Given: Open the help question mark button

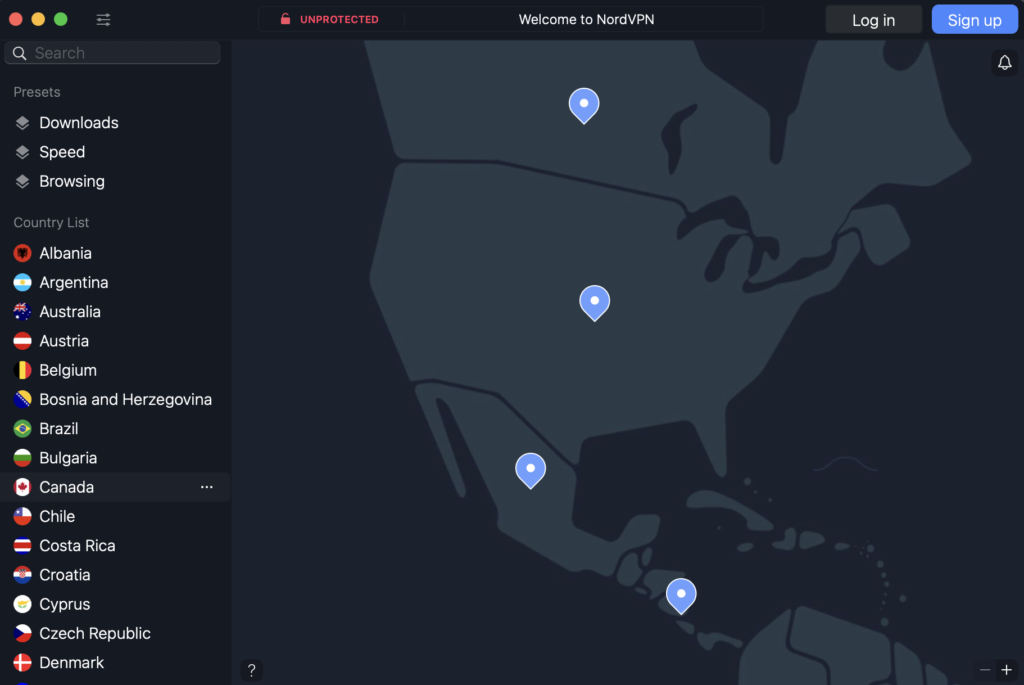Looking at the screenshot, I should pos(251,670).
